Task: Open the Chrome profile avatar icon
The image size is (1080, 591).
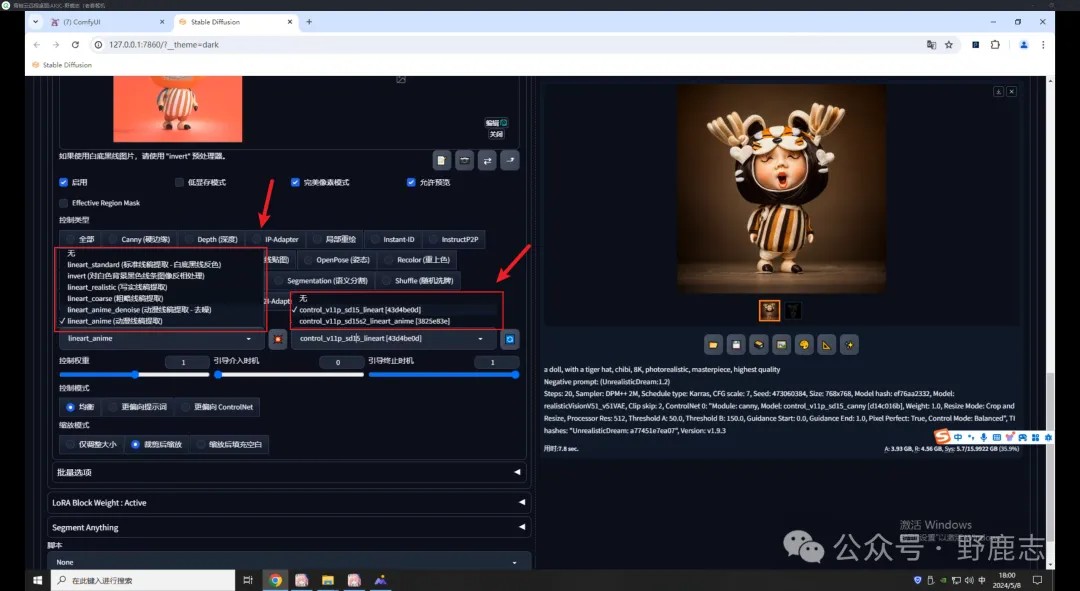Action: click(x=1024, y=45)
